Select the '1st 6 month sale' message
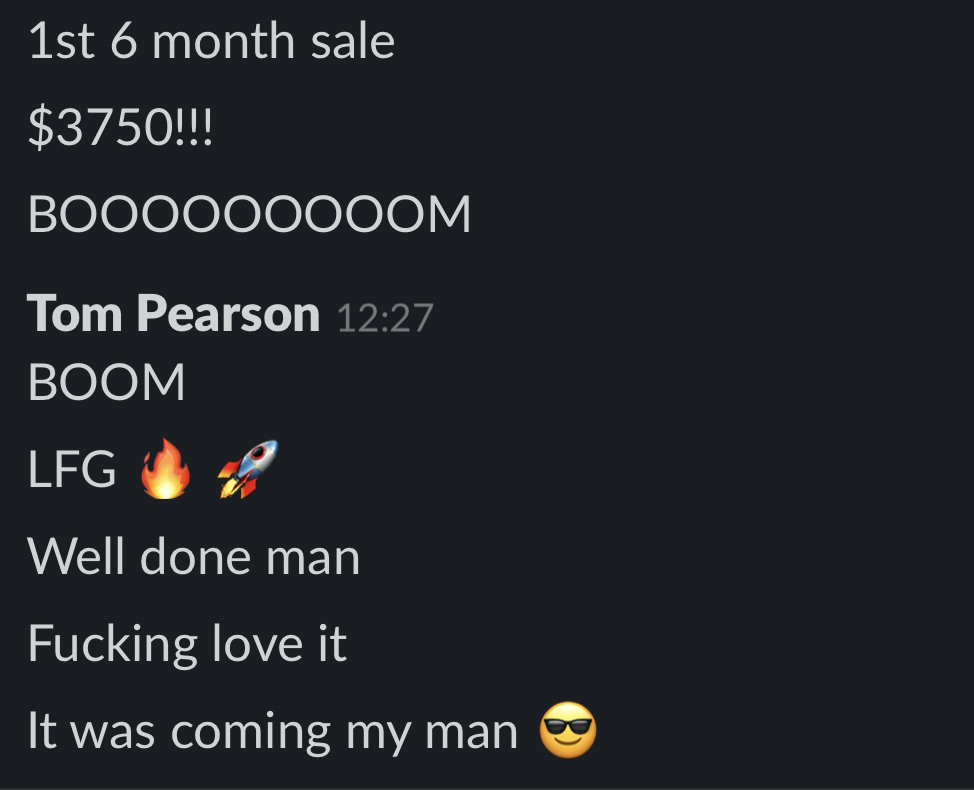 point(211,42)
